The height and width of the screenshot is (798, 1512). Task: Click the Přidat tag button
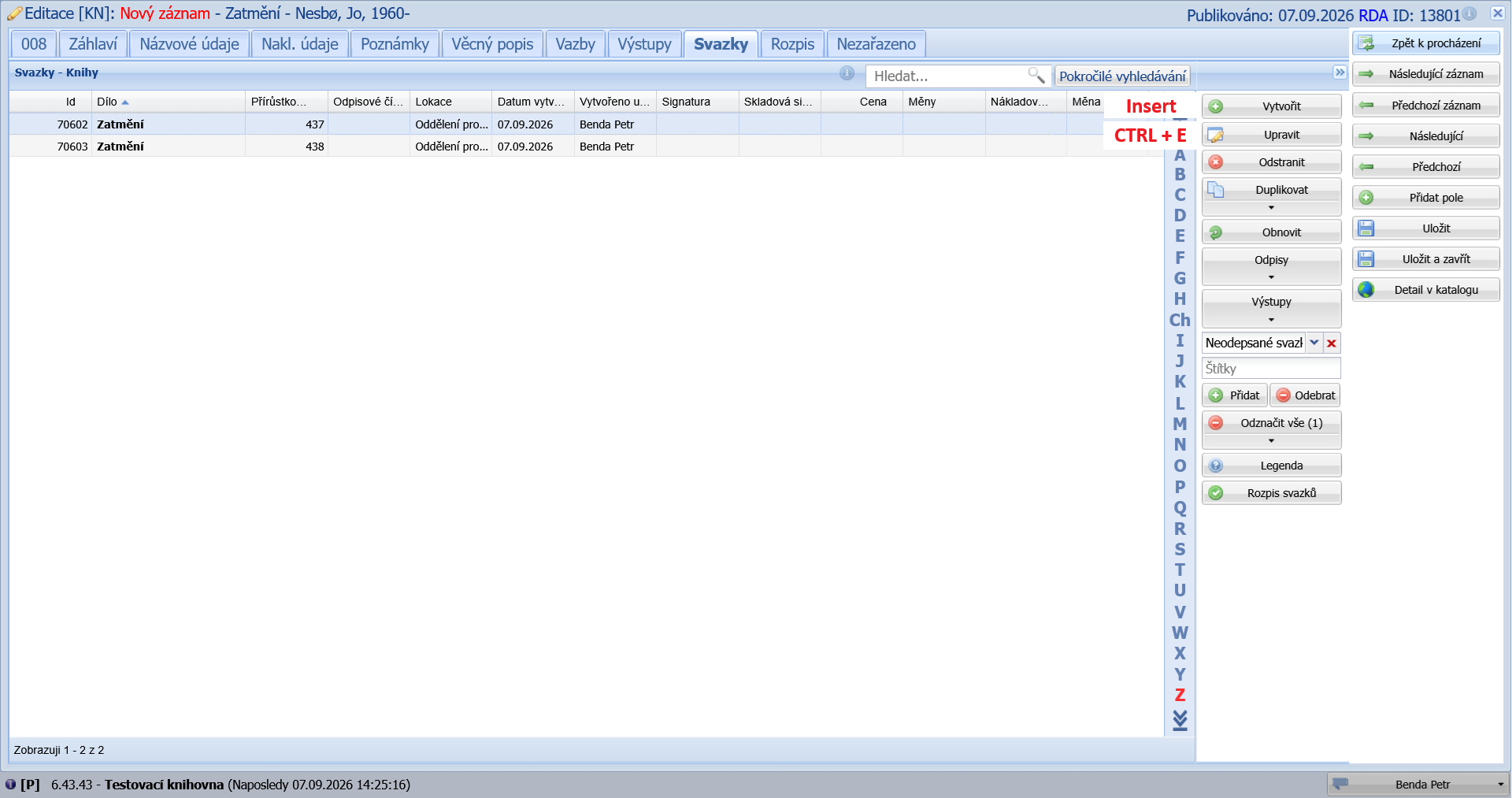click(x=1234, y=395)
